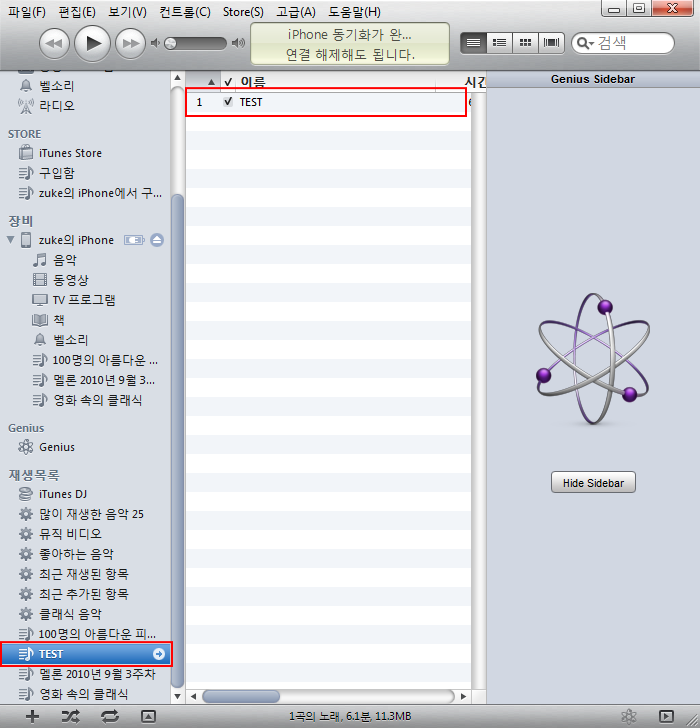The width and height of the screenshot is (700, 728).
Task: Open the Store(S) menu
Action: pyautogui.click(x=243, y=12)
